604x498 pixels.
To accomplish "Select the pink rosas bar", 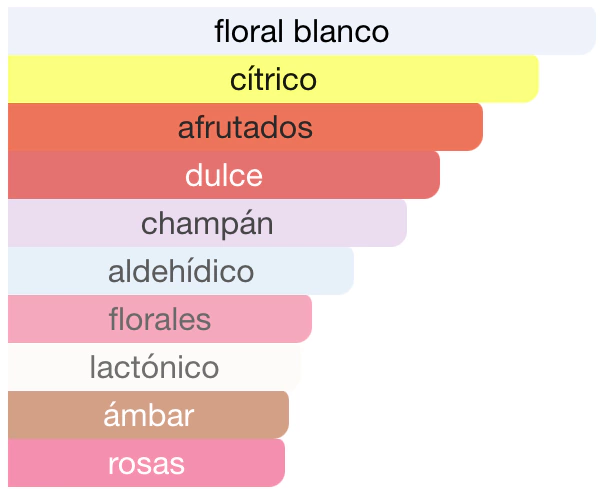I will [x=240, y=463].
